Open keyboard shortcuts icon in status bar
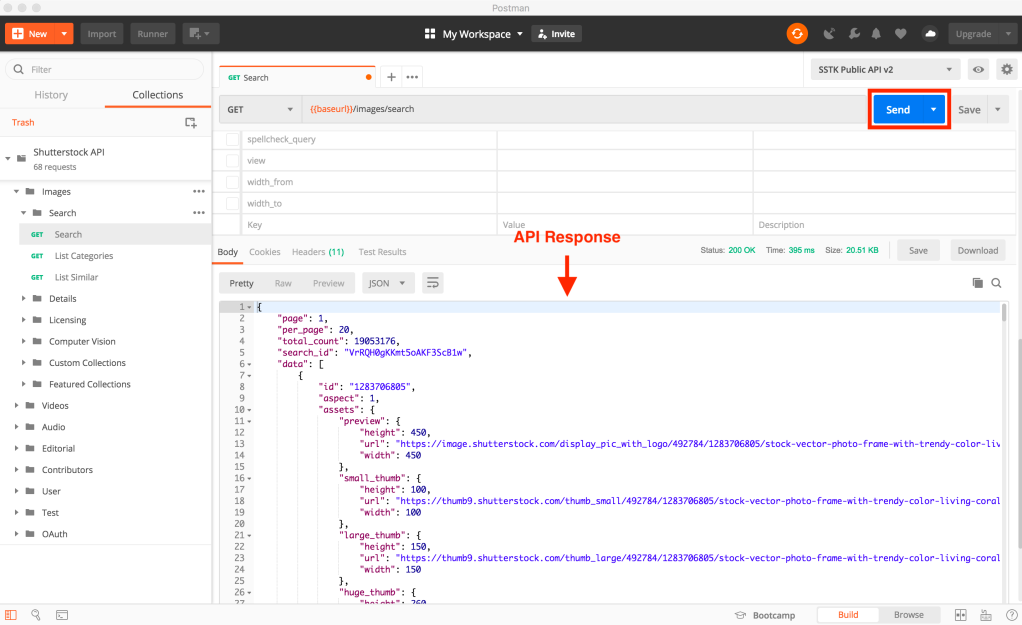 pos(986,615)
